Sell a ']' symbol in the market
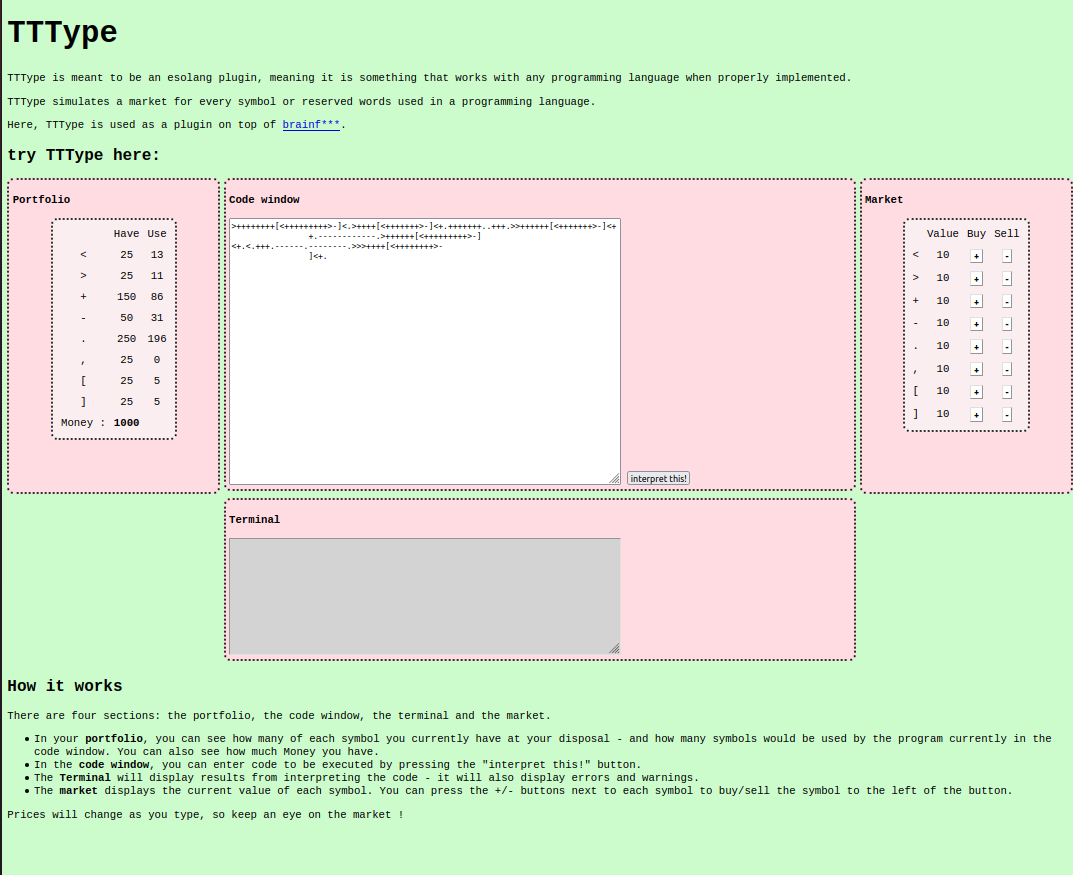Viewport: 1073px width, 875px height. point(1006,415)
